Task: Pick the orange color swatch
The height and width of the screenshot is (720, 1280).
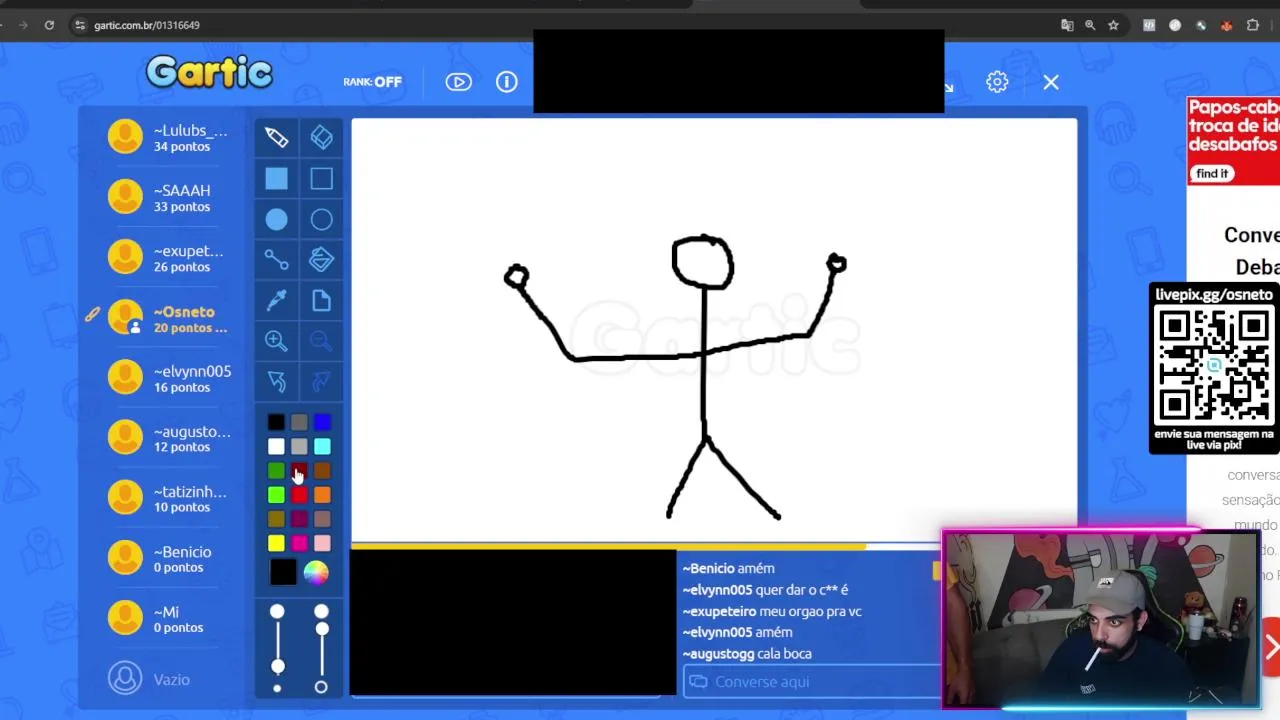Action: tap(322, 495)
